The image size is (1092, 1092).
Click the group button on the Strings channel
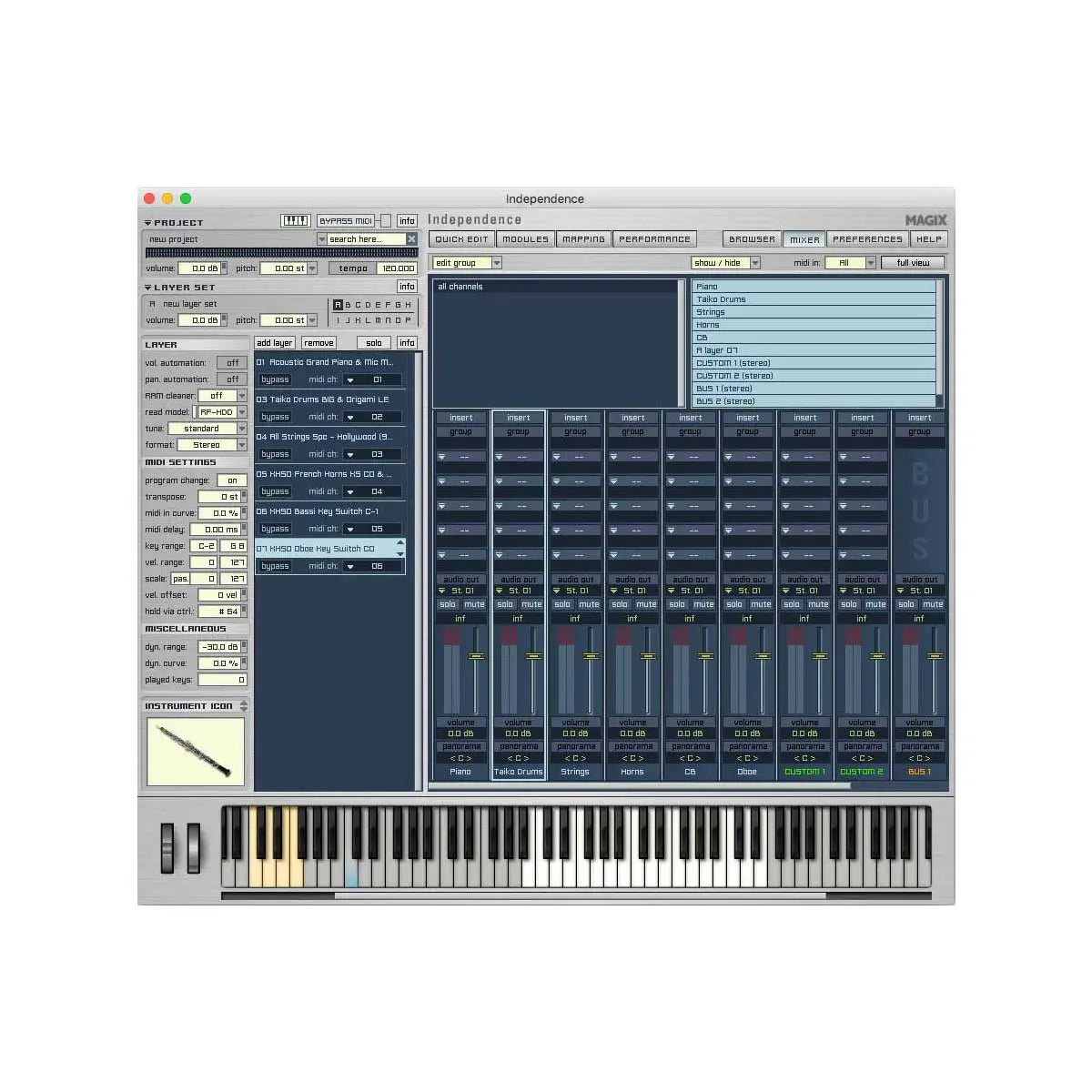[x=575, y=431]
